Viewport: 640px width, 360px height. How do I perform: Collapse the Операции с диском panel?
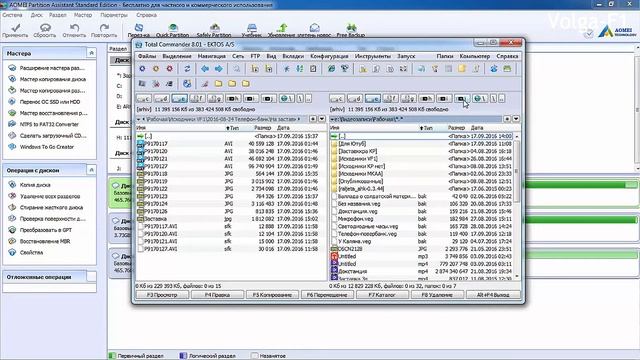click(91, 170)
